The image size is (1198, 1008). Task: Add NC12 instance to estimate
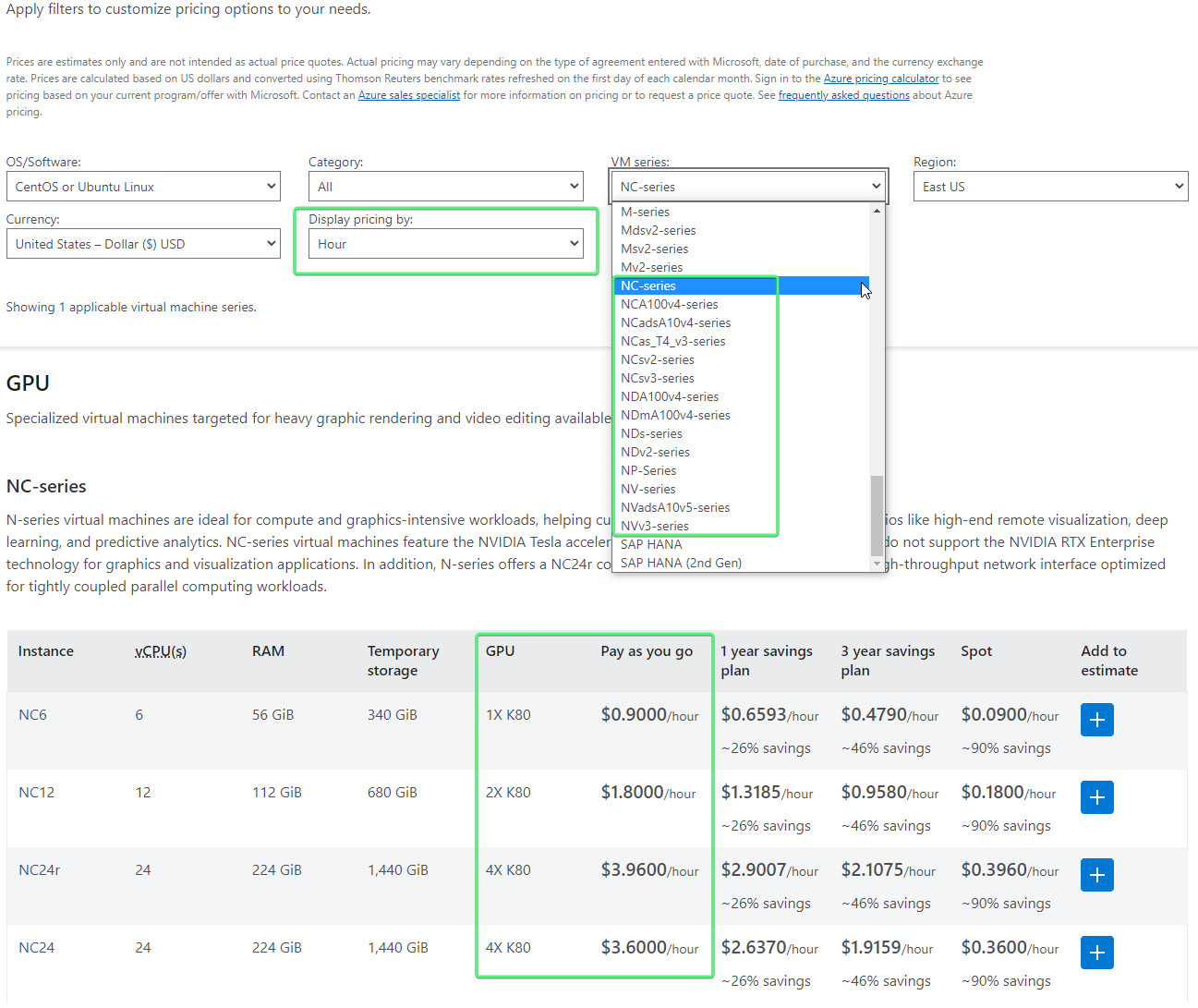1096,797
